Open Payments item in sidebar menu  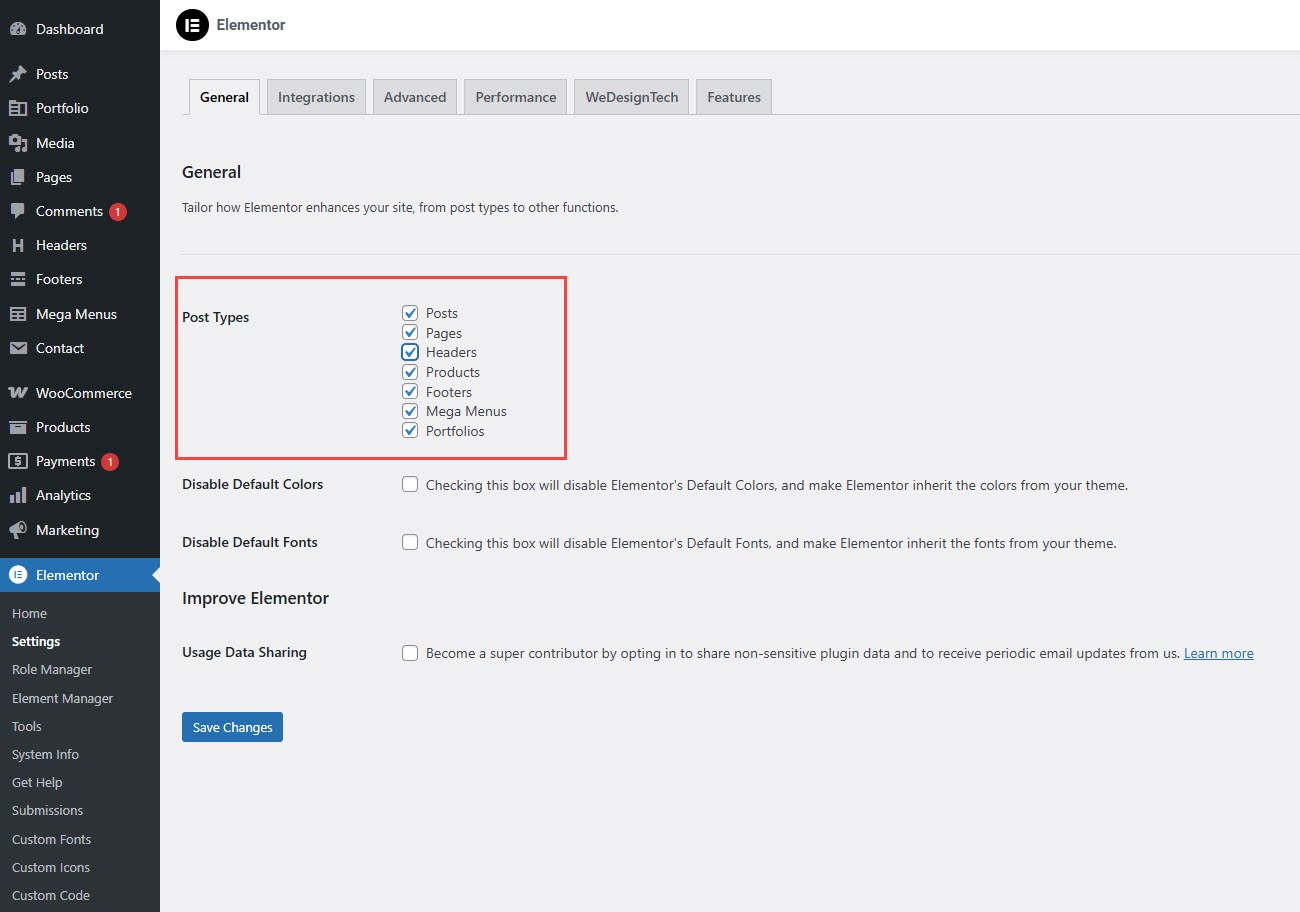tap(65, 461)
